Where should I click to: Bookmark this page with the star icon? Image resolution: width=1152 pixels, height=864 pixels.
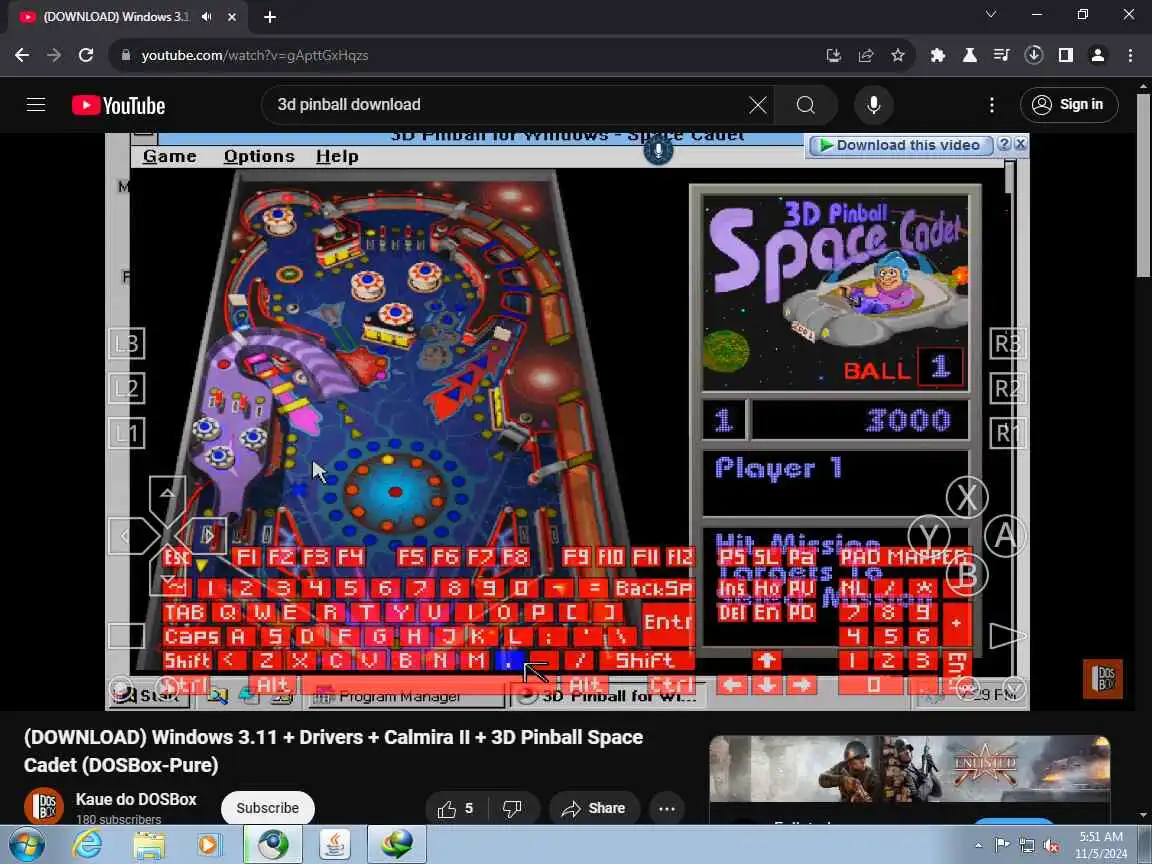click(898, 55)
